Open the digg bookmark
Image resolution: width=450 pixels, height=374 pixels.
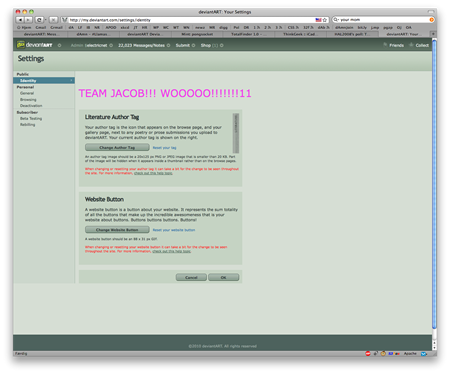point(223,27)
